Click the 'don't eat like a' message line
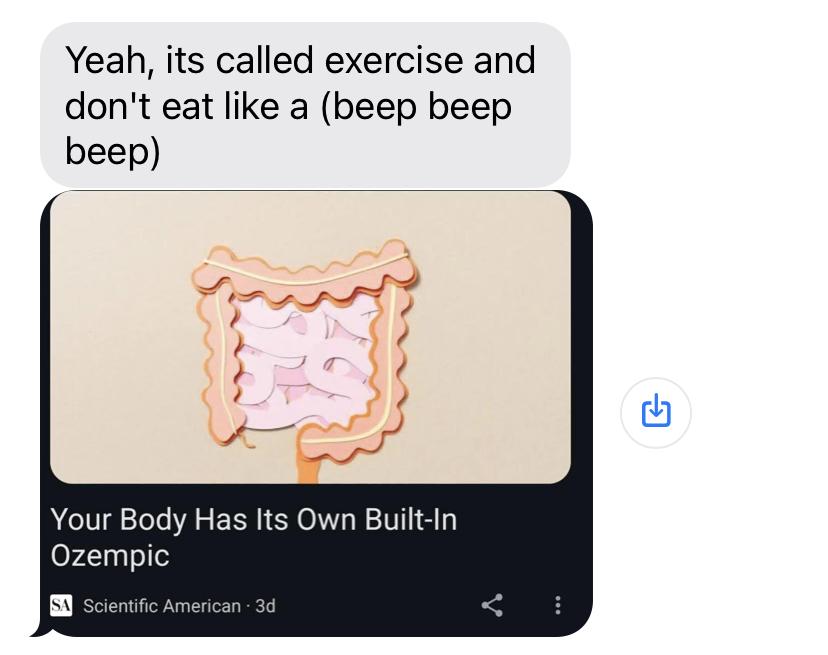Image resolution: width=828 pixels, height=655 pixels. click(186, 107)
